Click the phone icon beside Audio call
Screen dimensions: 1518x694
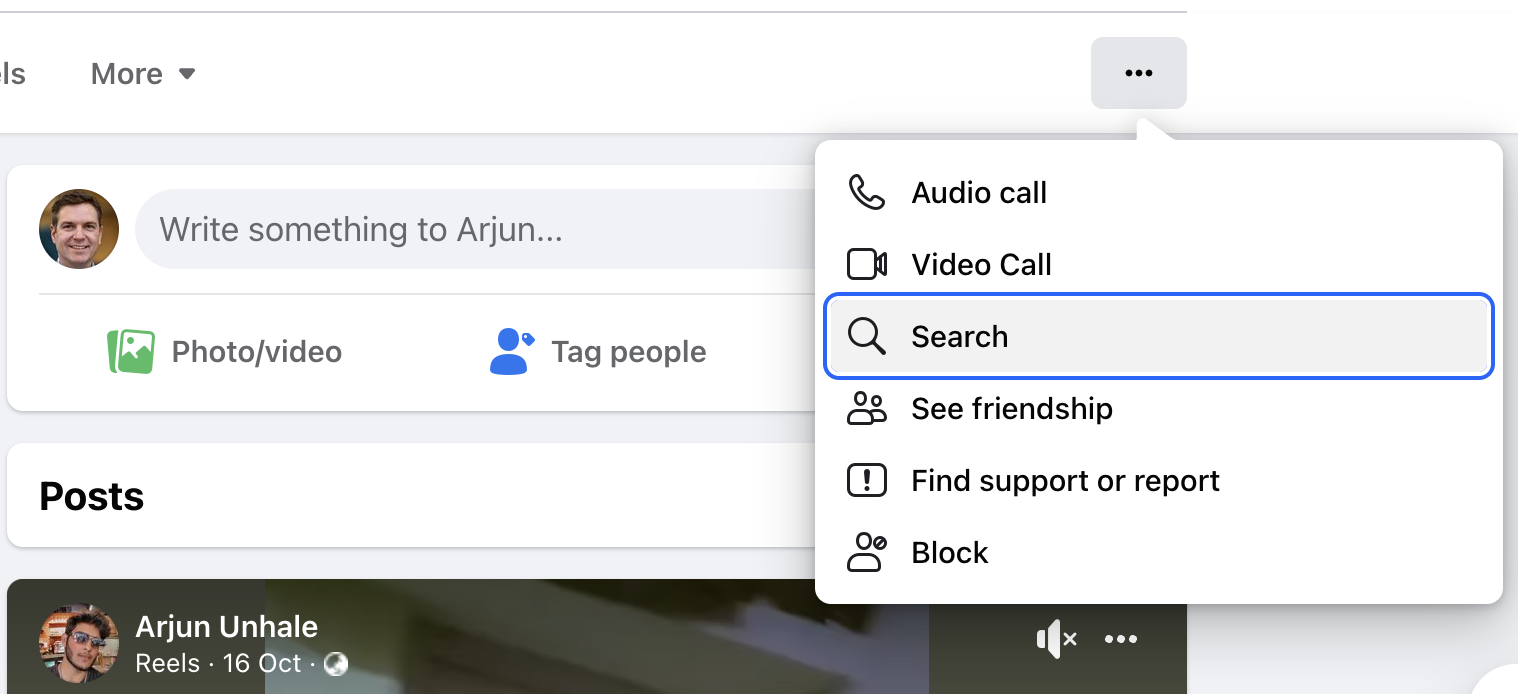tap(866, 192)
